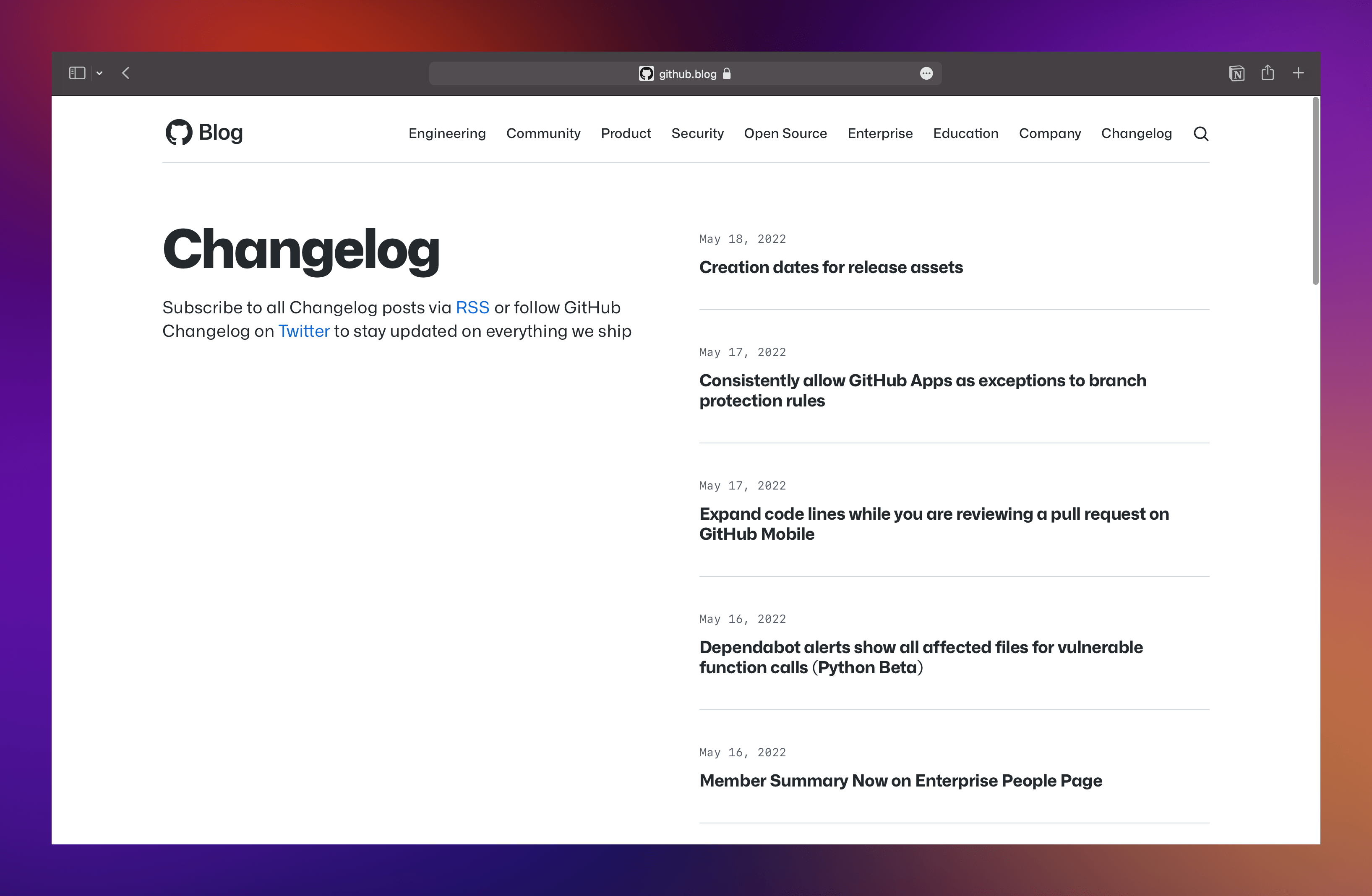Switch to the Open Source section
1372x896 pixels.
(x=785, y=133)
